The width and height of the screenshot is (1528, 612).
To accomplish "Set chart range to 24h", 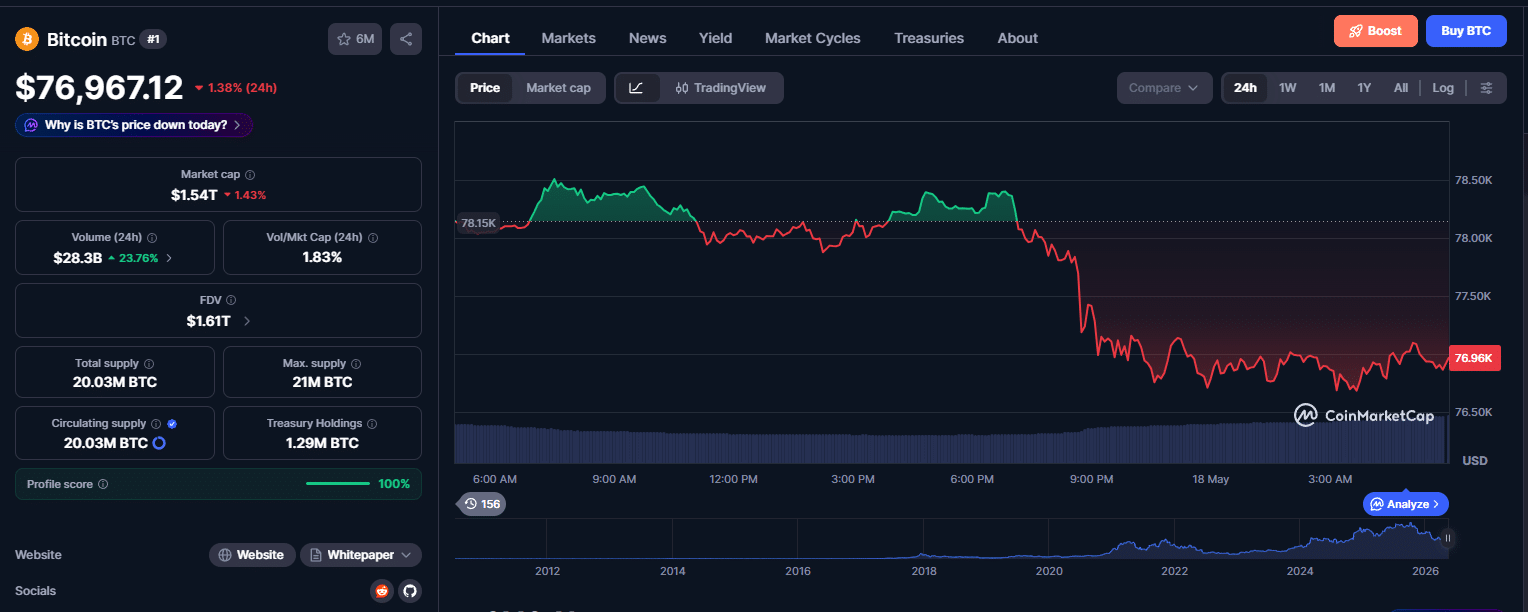I will pyautogui.click(x=1245, y=88).
